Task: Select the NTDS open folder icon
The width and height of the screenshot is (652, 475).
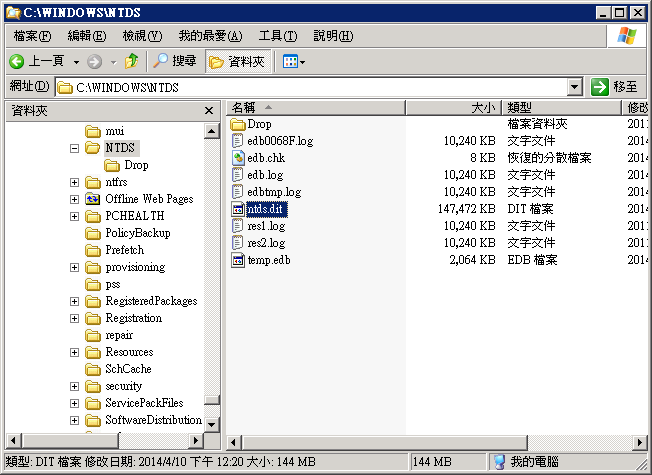Action: [93, 148]
